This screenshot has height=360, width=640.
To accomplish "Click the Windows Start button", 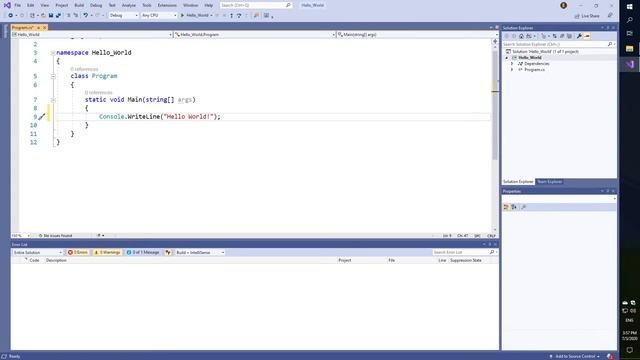I will (629, 7).
